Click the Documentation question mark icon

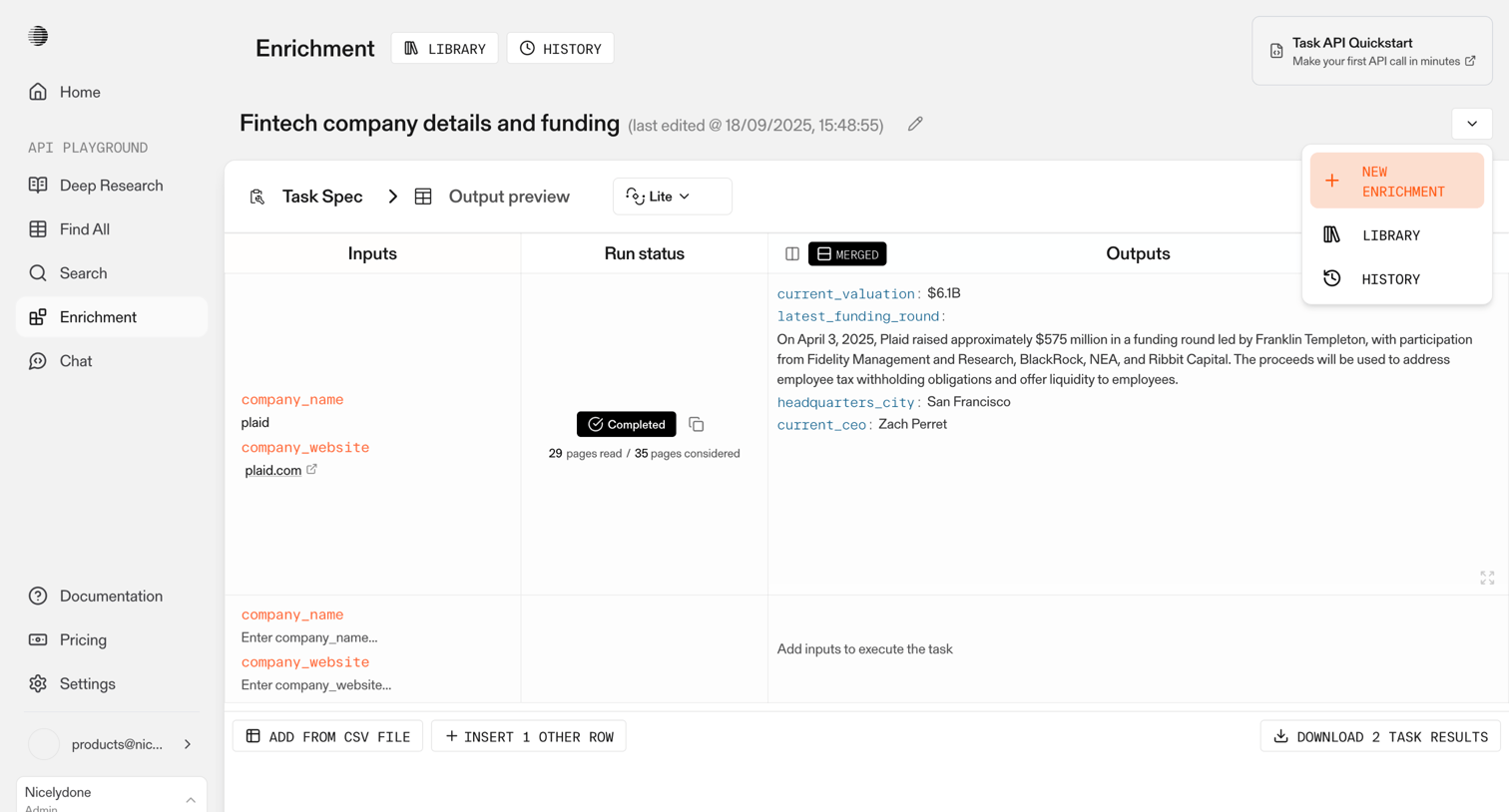pyautogui.click(x=38, y=597)
